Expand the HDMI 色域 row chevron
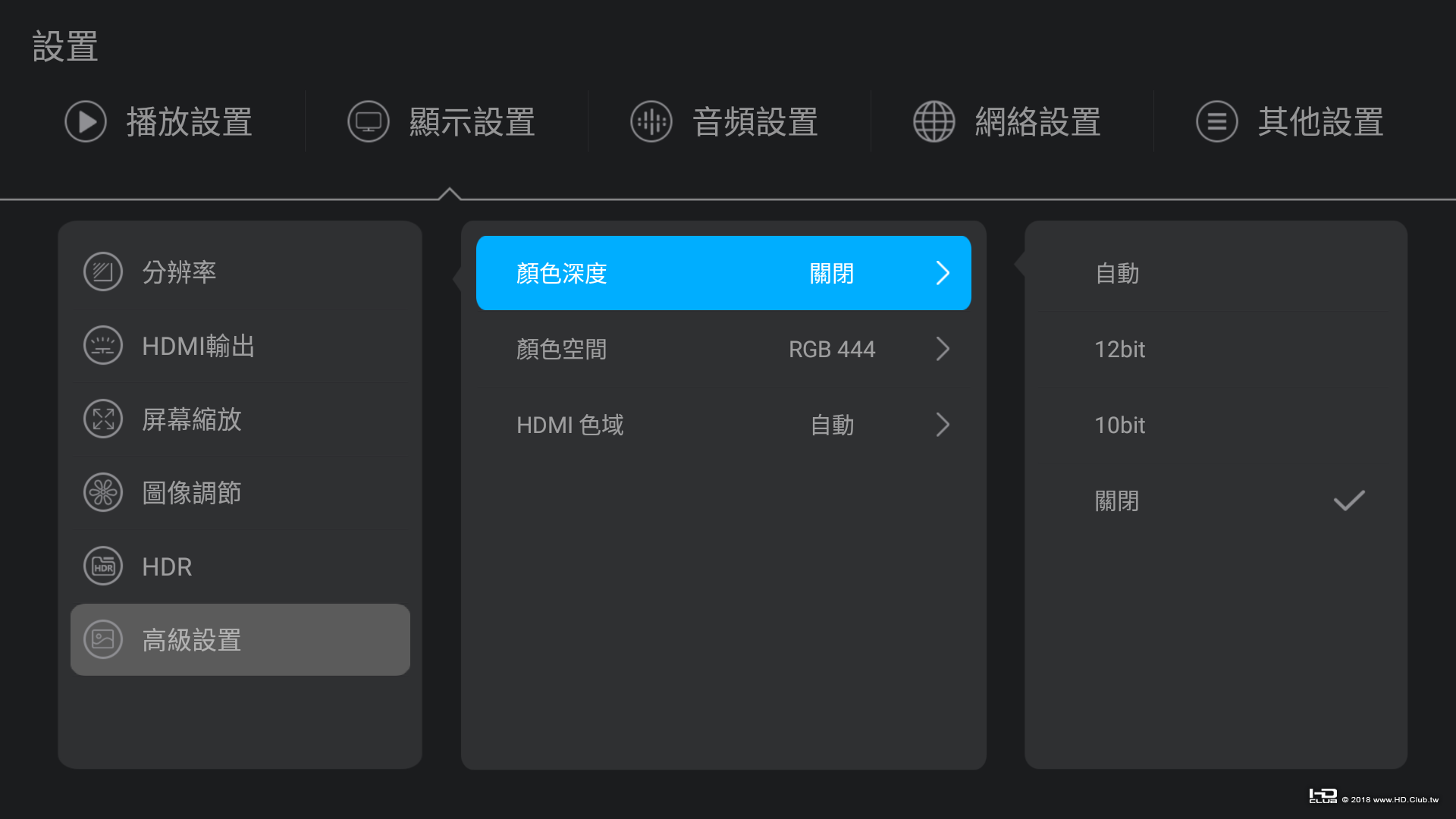 point(943,425)
